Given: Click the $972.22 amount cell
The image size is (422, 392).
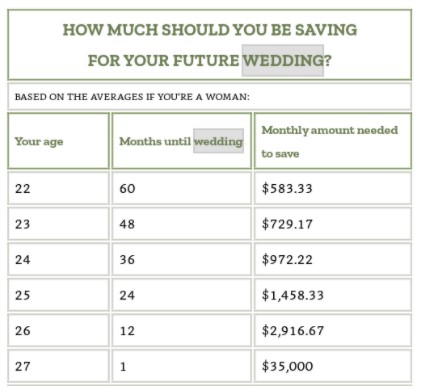Looking at the screenshot, I should 333,259.
